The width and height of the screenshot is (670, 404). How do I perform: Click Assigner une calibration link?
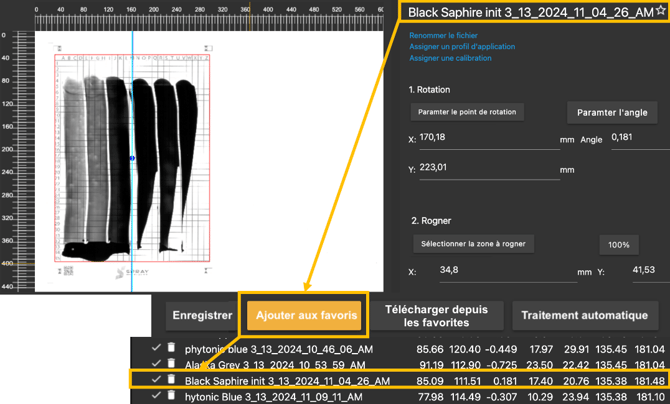click(450, 58)
